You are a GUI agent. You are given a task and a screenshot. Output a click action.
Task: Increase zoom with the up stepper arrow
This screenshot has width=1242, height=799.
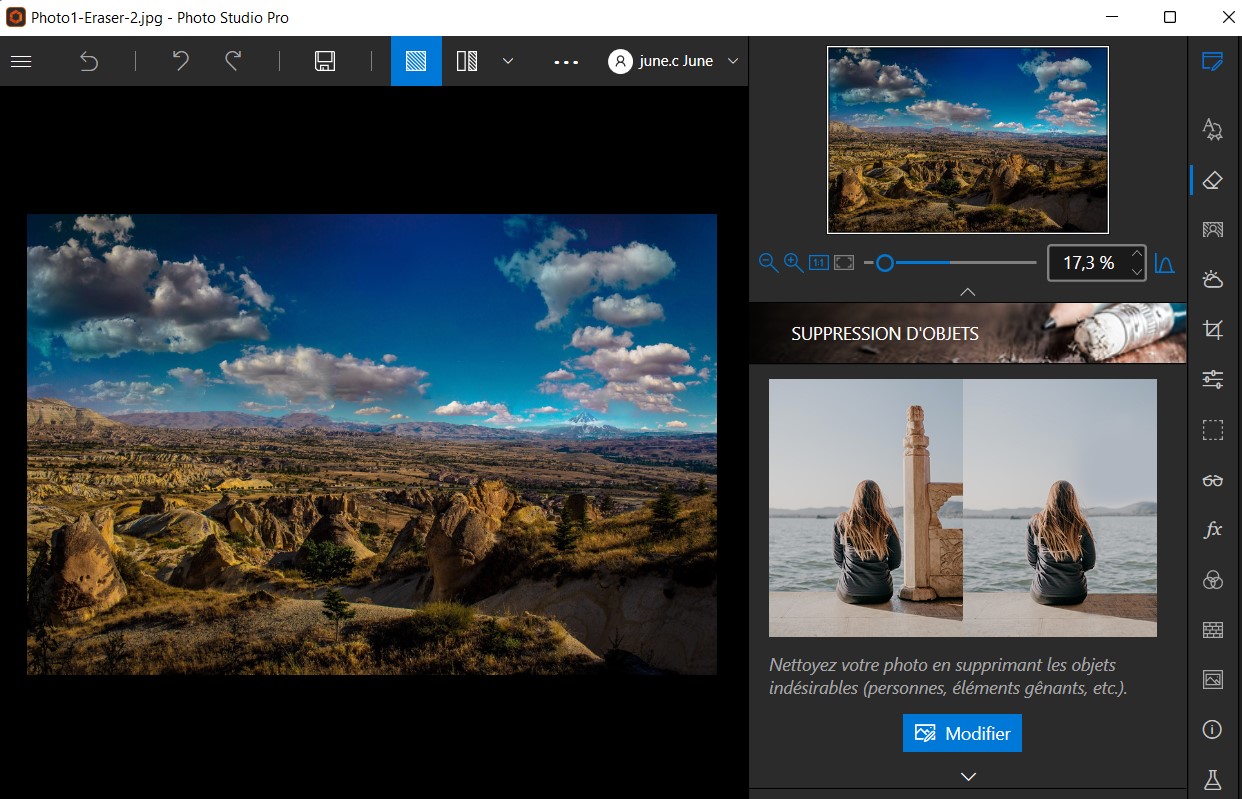1137,254
